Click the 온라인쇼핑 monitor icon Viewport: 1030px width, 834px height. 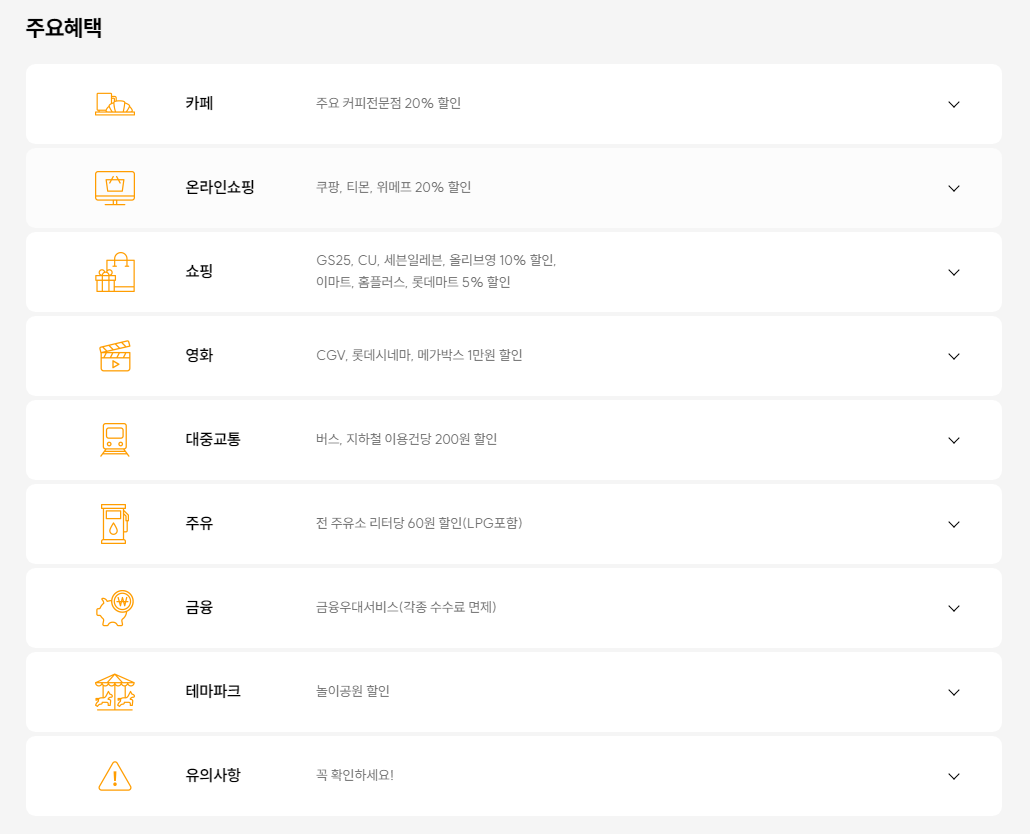click(x=114, y=188)
